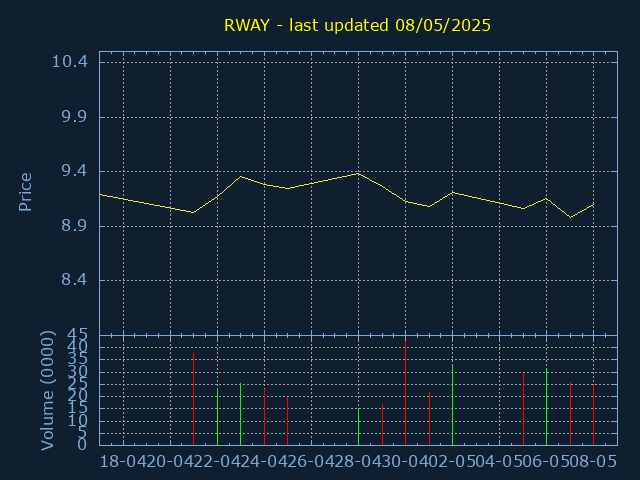The height and width of the screenshot is (480, 640).
Task: Click the 18-04 date label
Action: pyautogui.click(x=123, y=462)
